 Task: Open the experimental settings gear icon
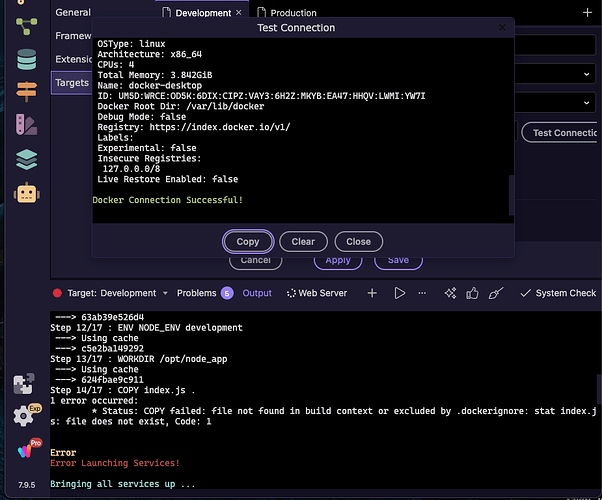(25, 415)
